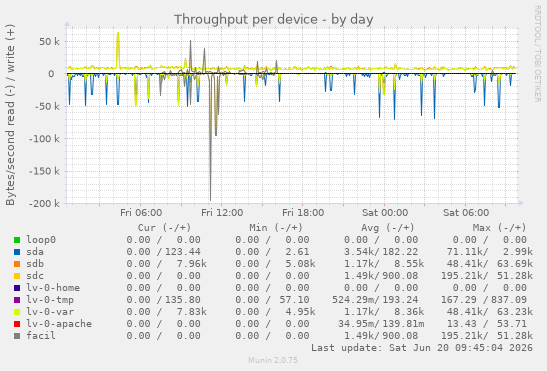This screenshot has width=547, height=371.
Task: Click the lv-0-tmp avg read value 524.29m
Action: click(x=353, y=300)
